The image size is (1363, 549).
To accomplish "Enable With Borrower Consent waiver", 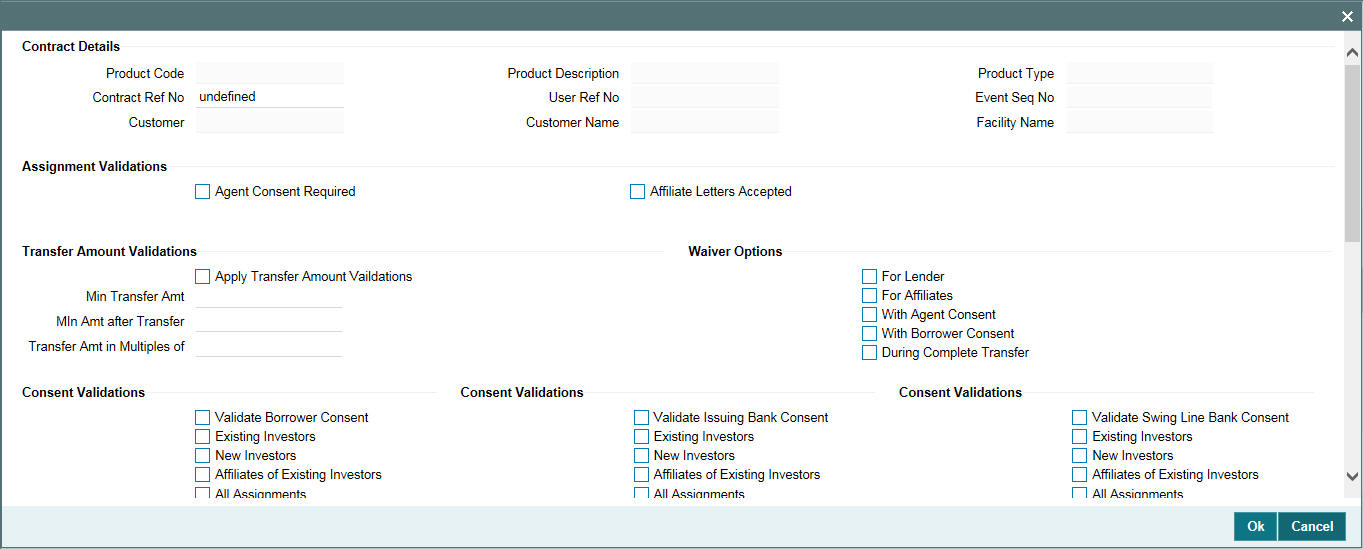I will pos(869,334).
